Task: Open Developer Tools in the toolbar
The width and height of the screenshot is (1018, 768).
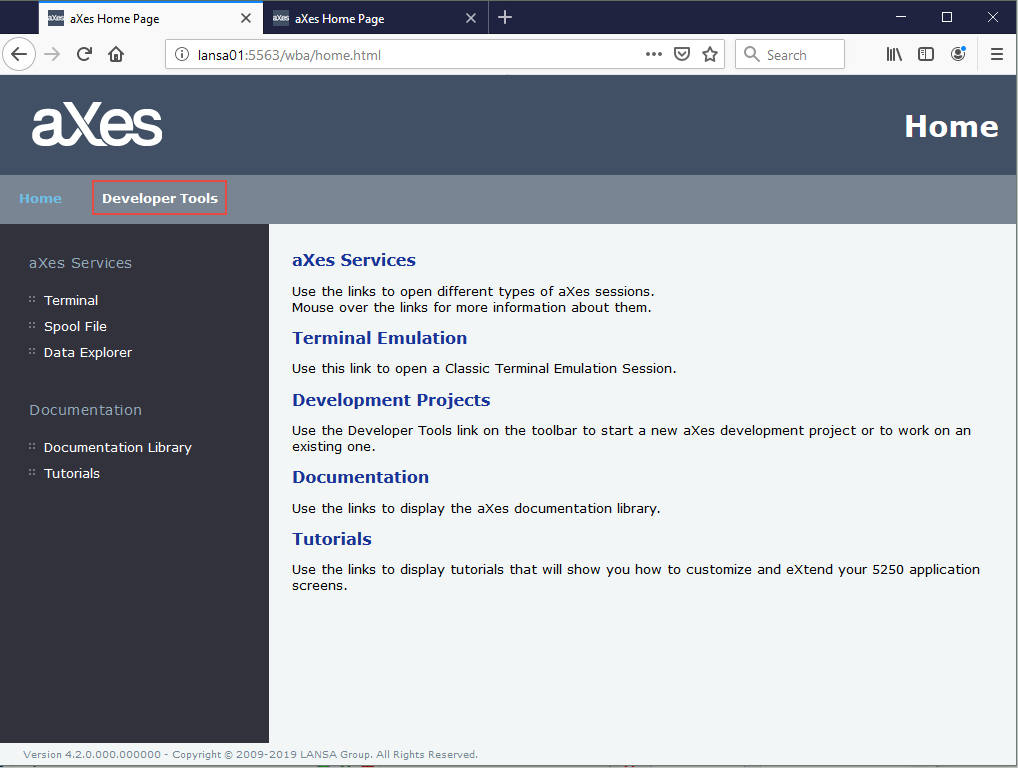Action: click(160, 198)
